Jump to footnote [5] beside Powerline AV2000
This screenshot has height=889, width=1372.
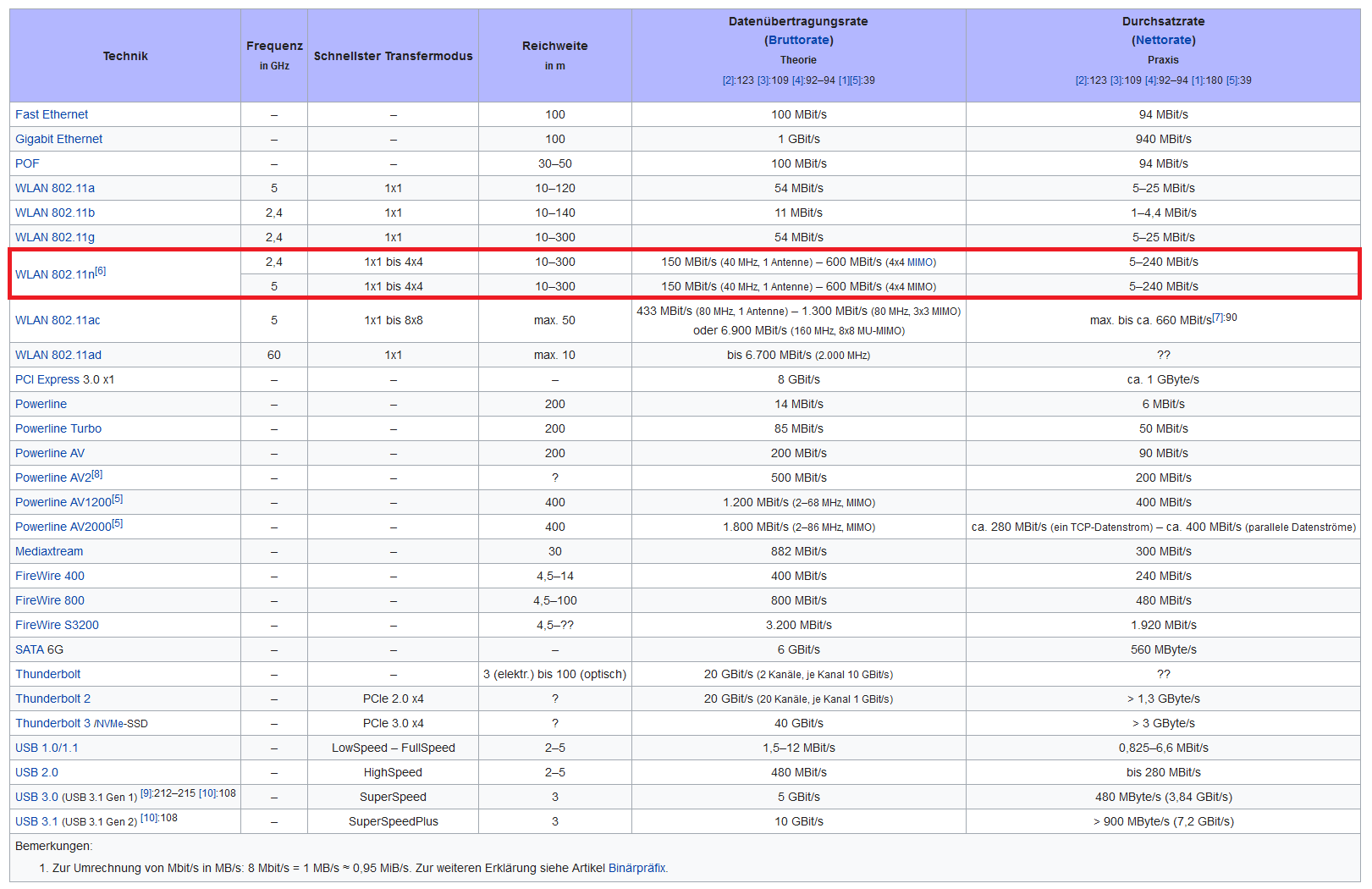118,523
